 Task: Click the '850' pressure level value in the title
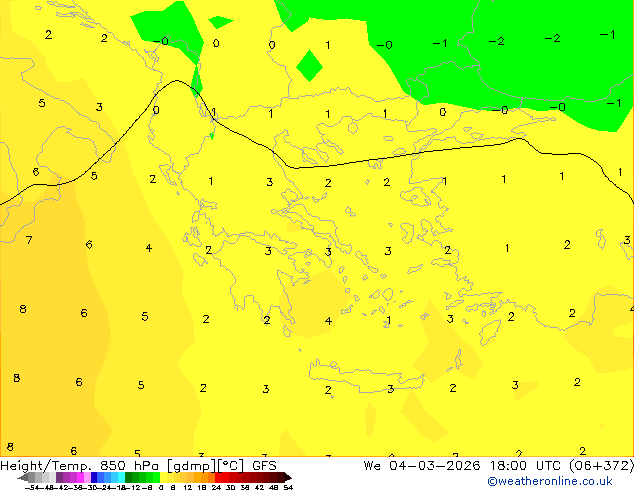point(111,466)
